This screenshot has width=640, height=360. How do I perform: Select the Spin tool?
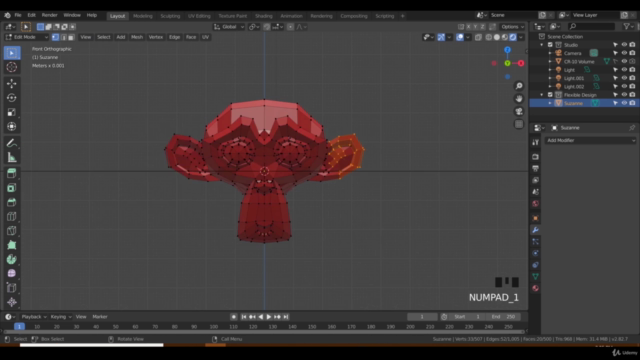pos(12,259)
